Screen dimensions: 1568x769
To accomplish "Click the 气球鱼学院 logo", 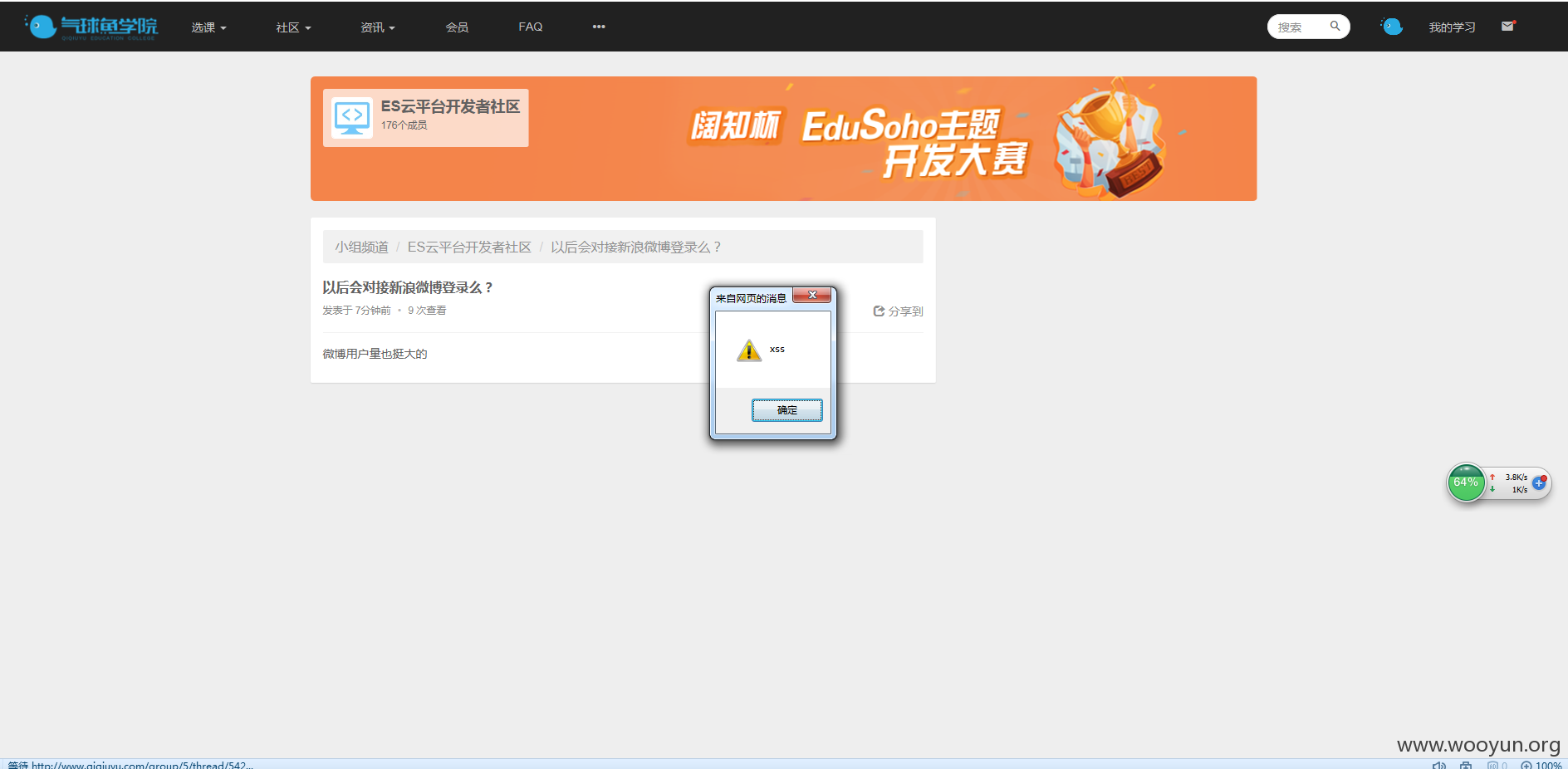I will [91, 27].
